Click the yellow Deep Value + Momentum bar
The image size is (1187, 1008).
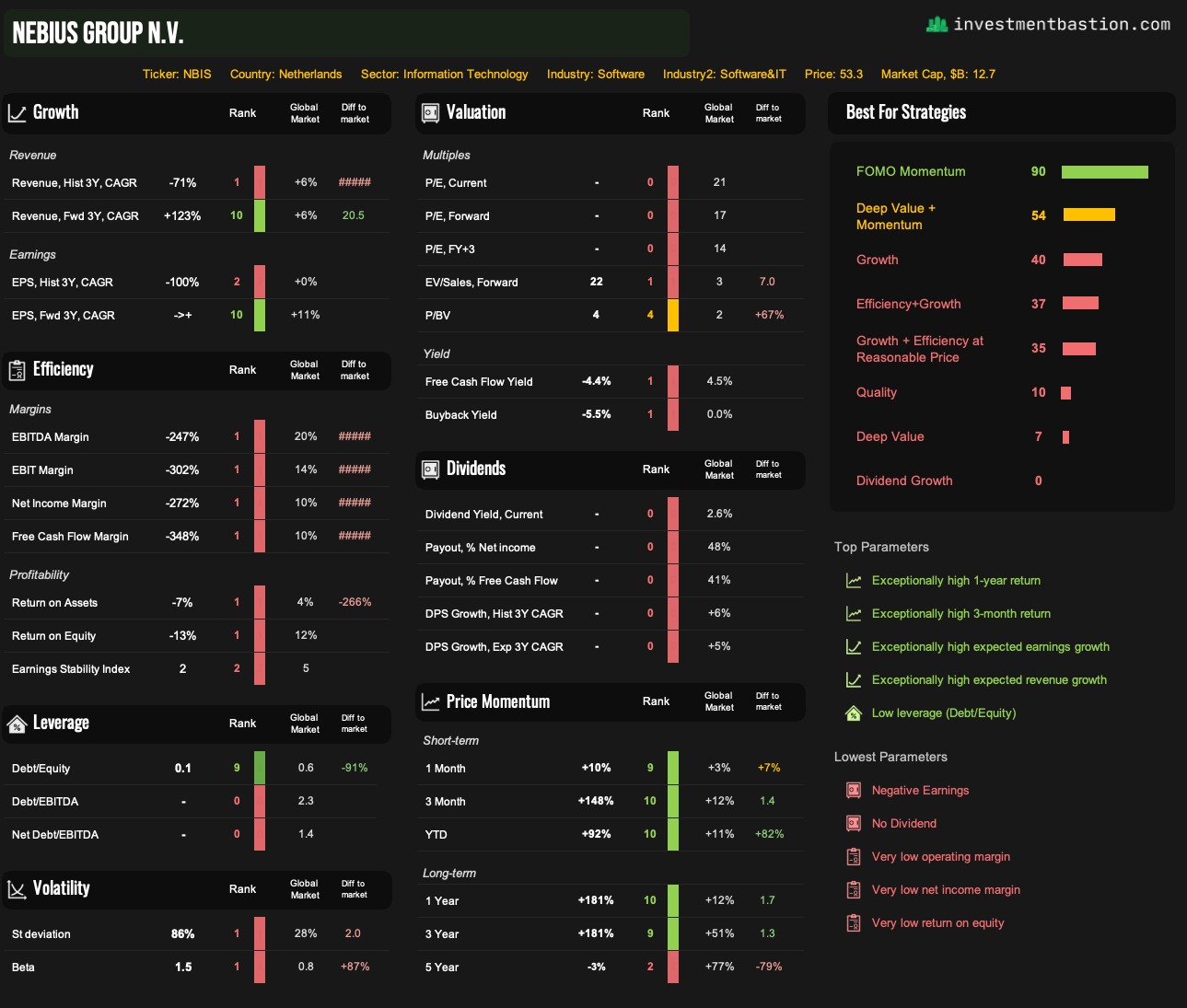1089,214
